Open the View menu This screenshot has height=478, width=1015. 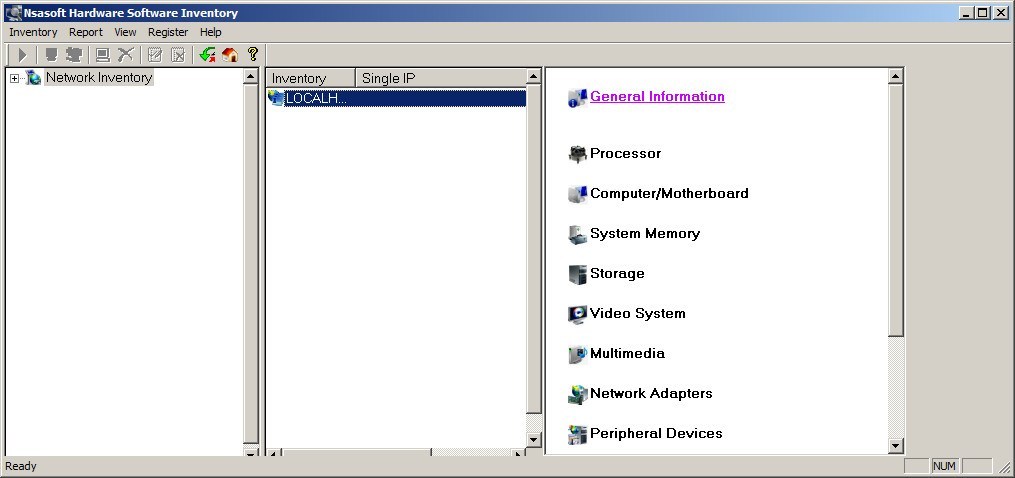click(x=125, y=32)
